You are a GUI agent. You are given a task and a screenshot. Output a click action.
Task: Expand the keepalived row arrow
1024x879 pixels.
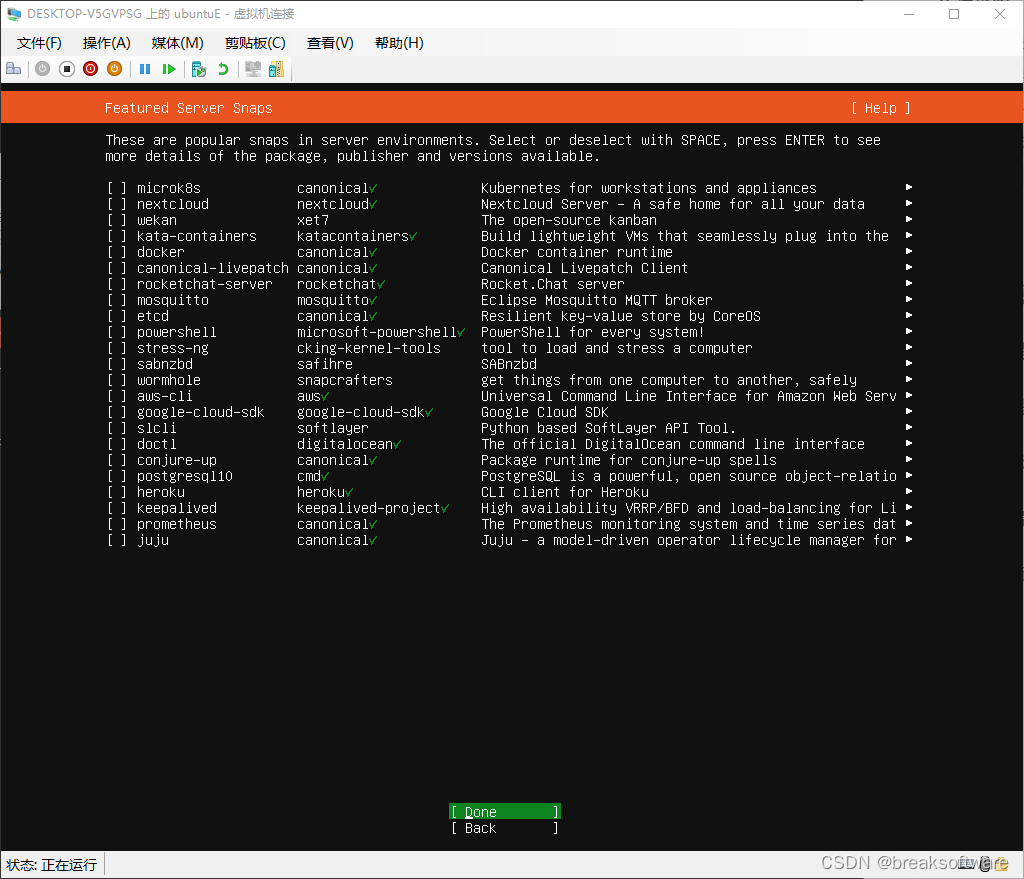pos(908,507)
